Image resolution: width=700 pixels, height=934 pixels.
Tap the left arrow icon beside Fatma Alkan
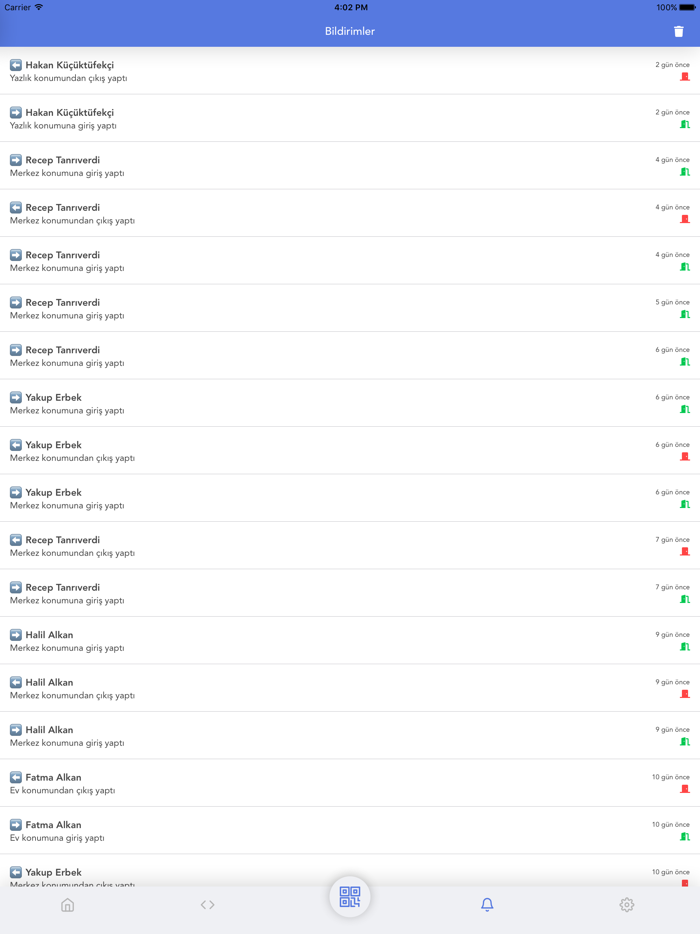point(16,777)
